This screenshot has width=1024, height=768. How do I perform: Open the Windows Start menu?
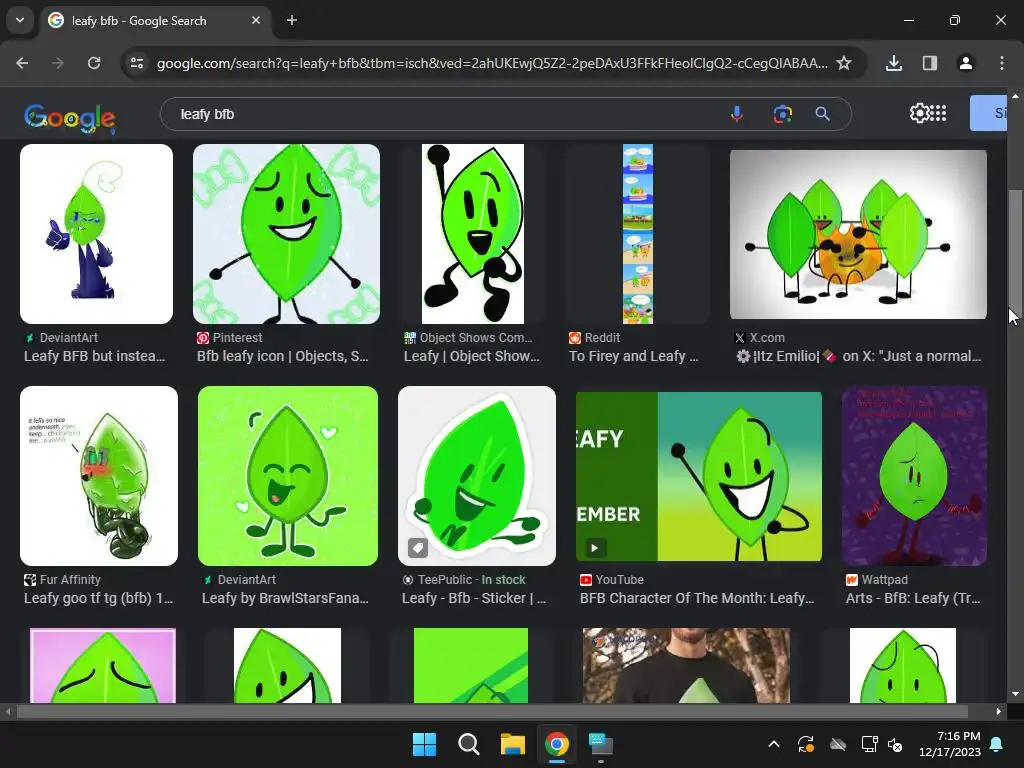click(424, 744)
